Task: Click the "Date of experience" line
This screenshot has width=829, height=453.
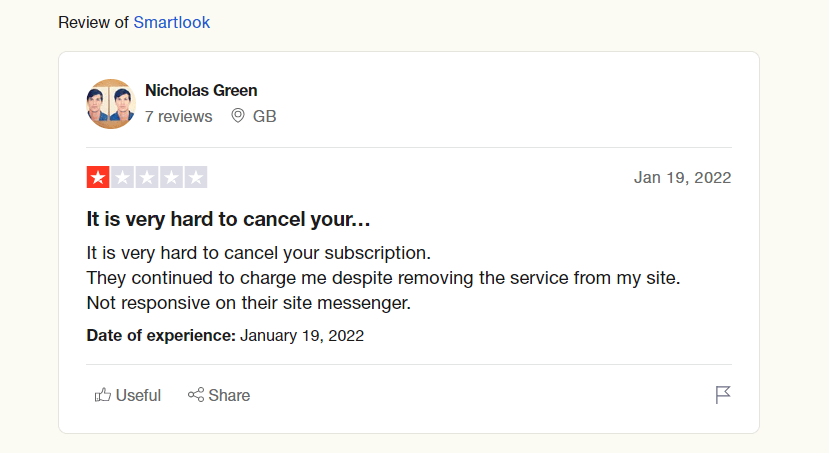Action: pyautogui.click(x=225, y=336)
